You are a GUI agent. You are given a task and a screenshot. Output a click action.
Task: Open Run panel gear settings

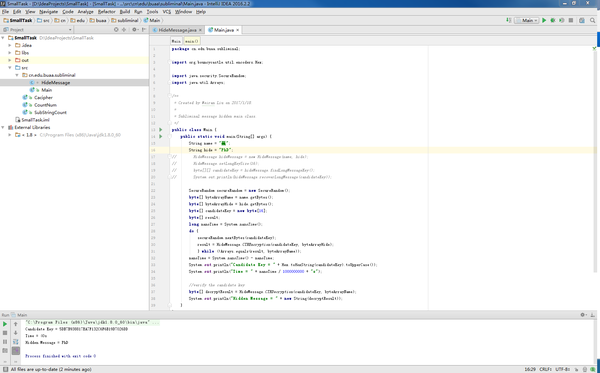click(x=583, y=315)
